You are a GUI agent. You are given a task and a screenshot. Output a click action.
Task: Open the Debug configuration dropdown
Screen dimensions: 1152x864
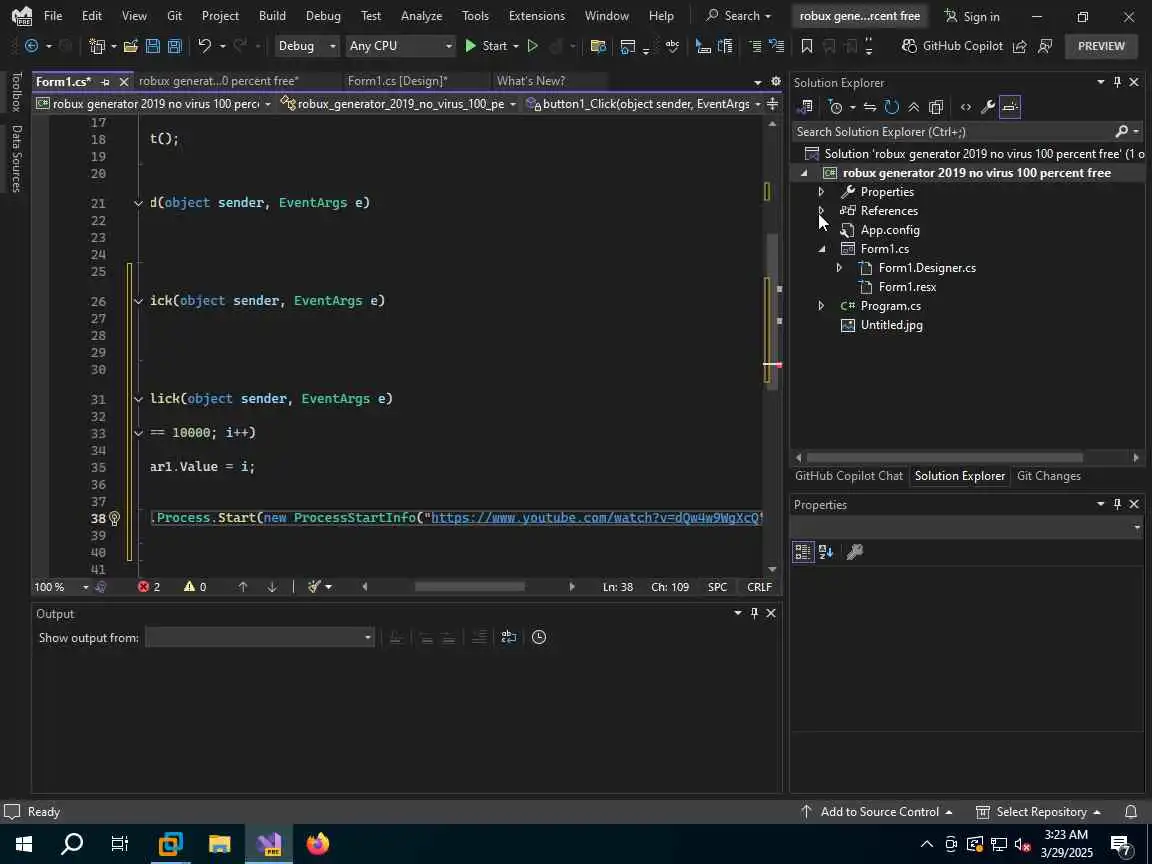pyautogui.click(x=306, y=46)
